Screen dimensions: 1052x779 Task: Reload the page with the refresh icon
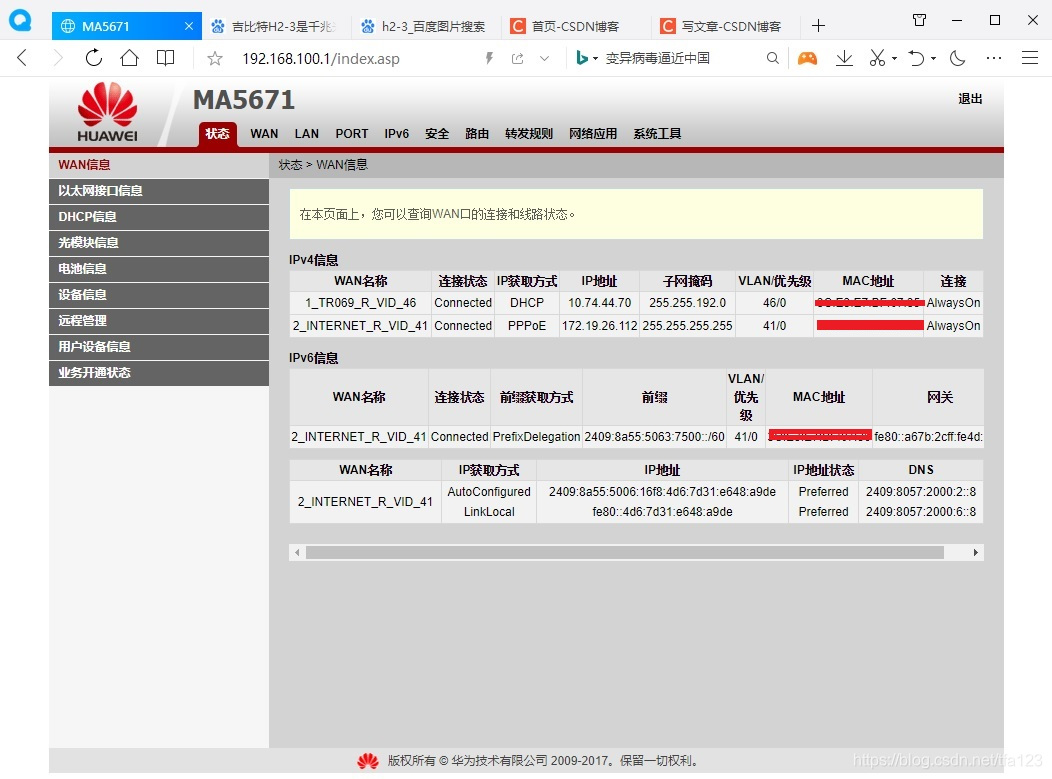94,58
